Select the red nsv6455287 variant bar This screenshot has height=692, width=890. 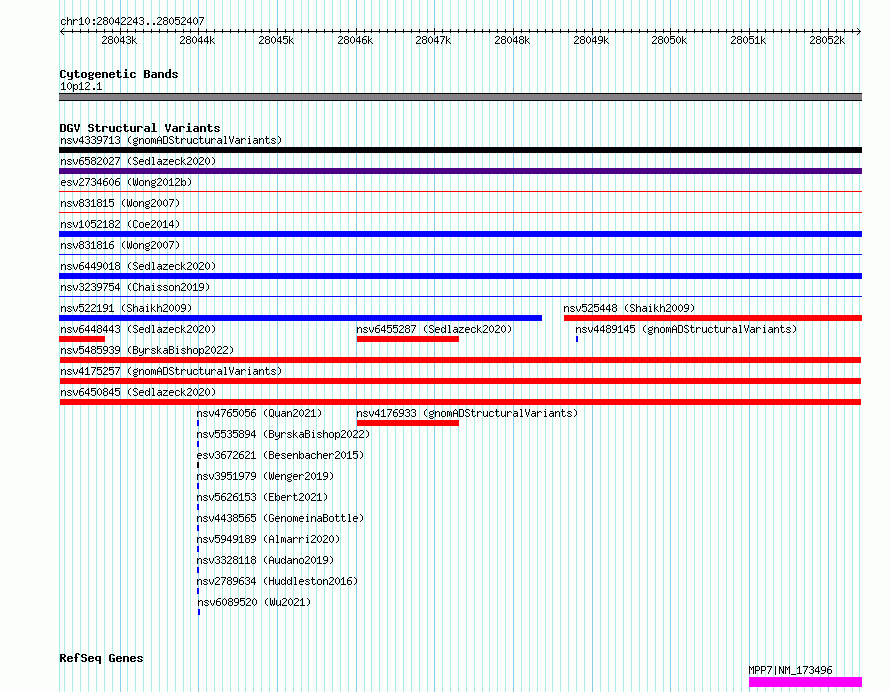408,339
